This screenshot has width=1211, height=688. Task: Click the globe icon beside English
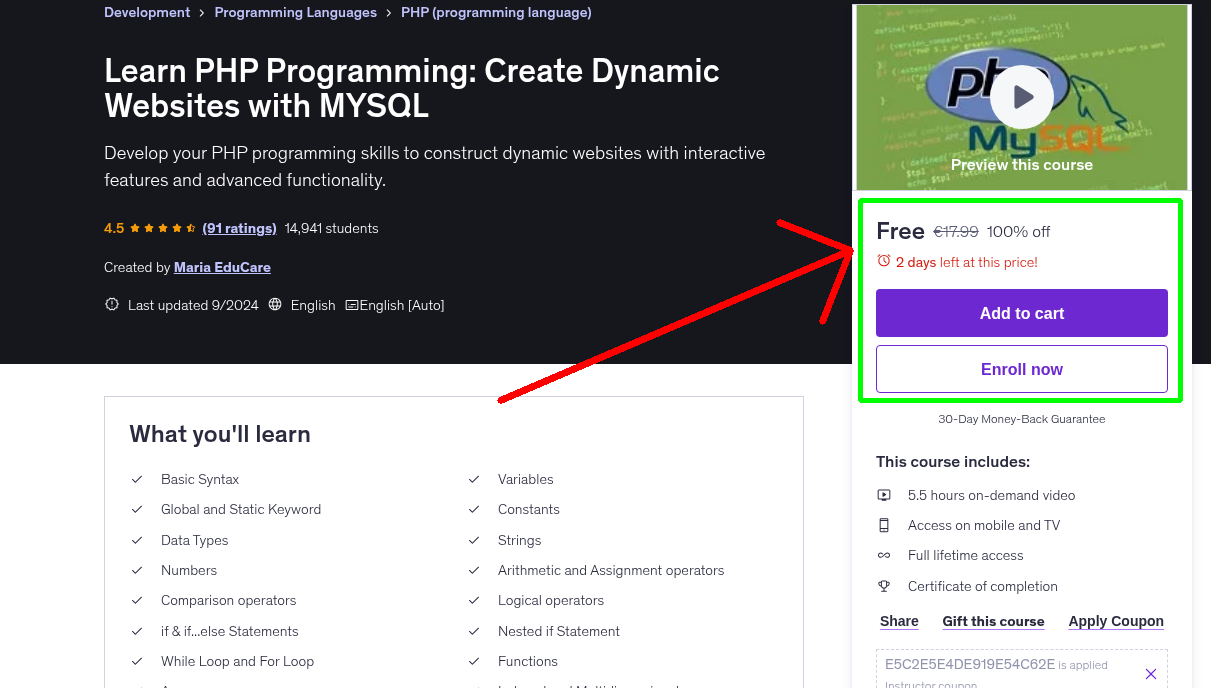[x=275, y=304]
